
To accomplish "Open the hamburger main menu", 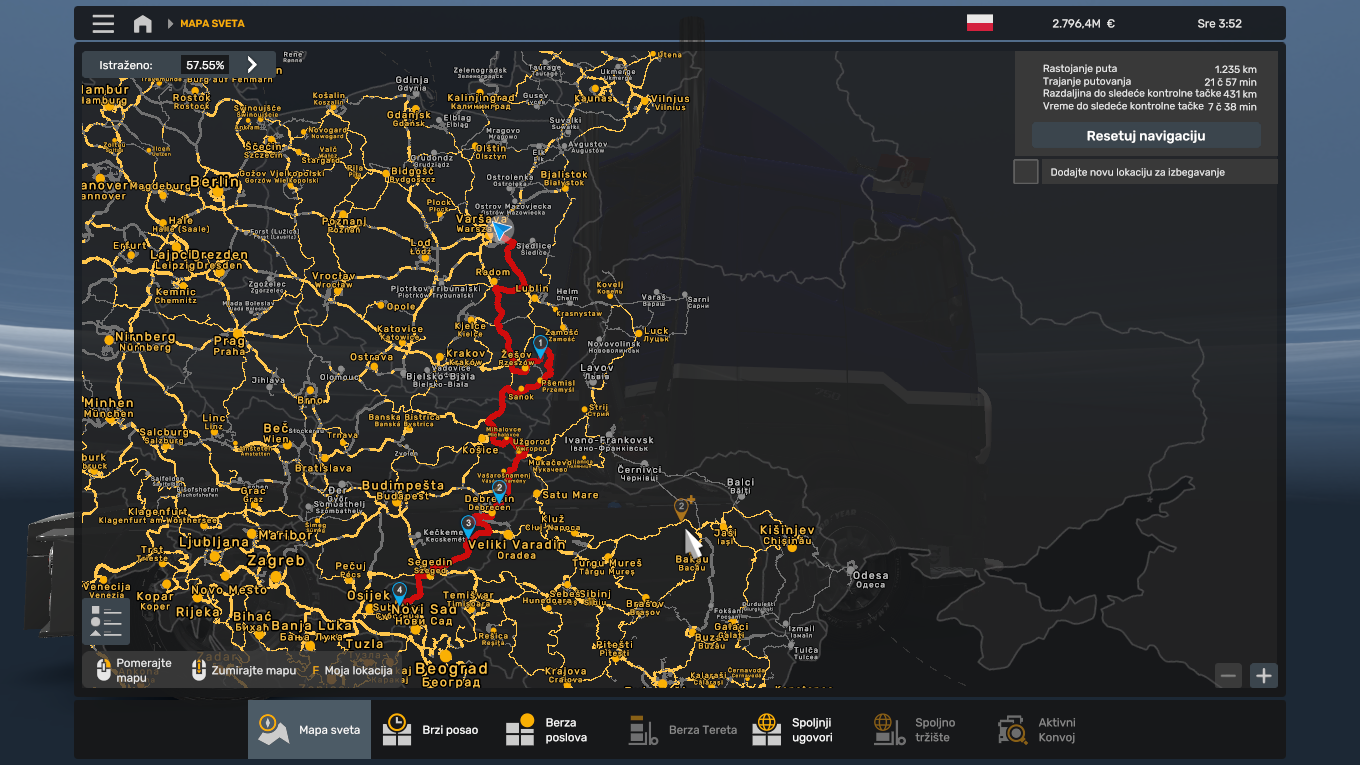I will tap(102, 23).
